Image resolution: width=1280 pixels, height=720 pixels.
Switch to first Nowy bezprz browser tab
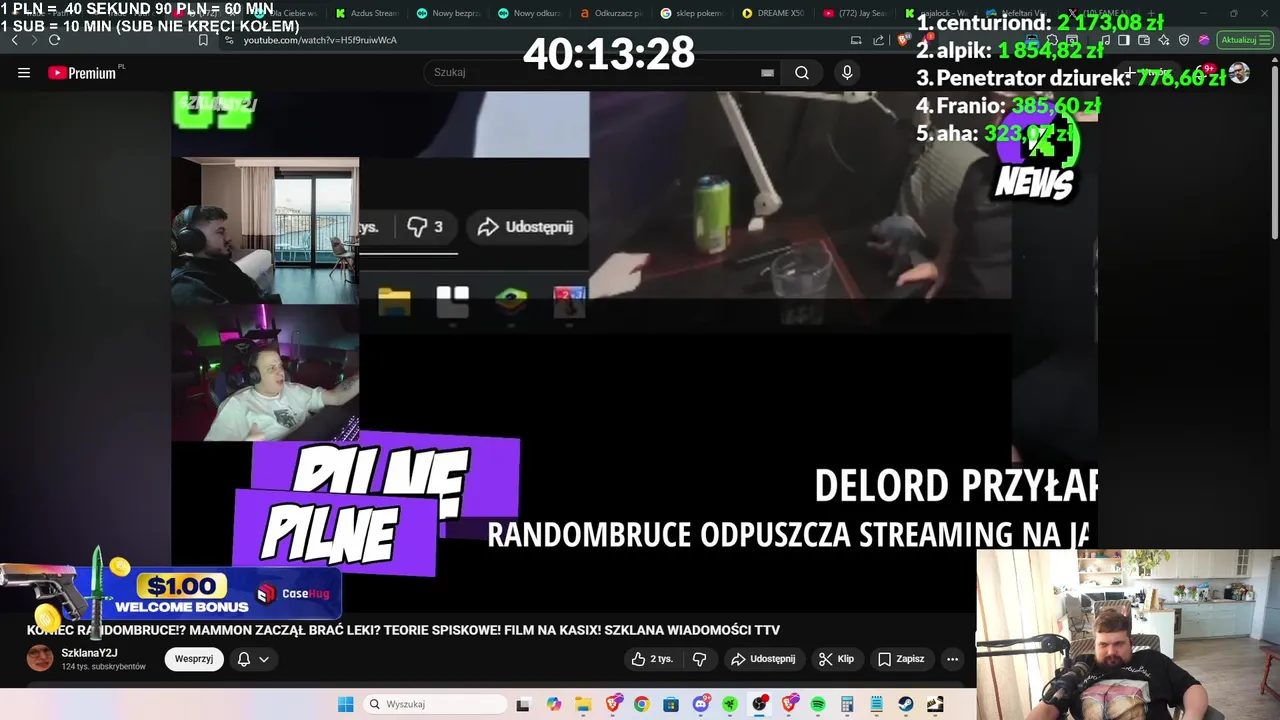click(449, 13)
